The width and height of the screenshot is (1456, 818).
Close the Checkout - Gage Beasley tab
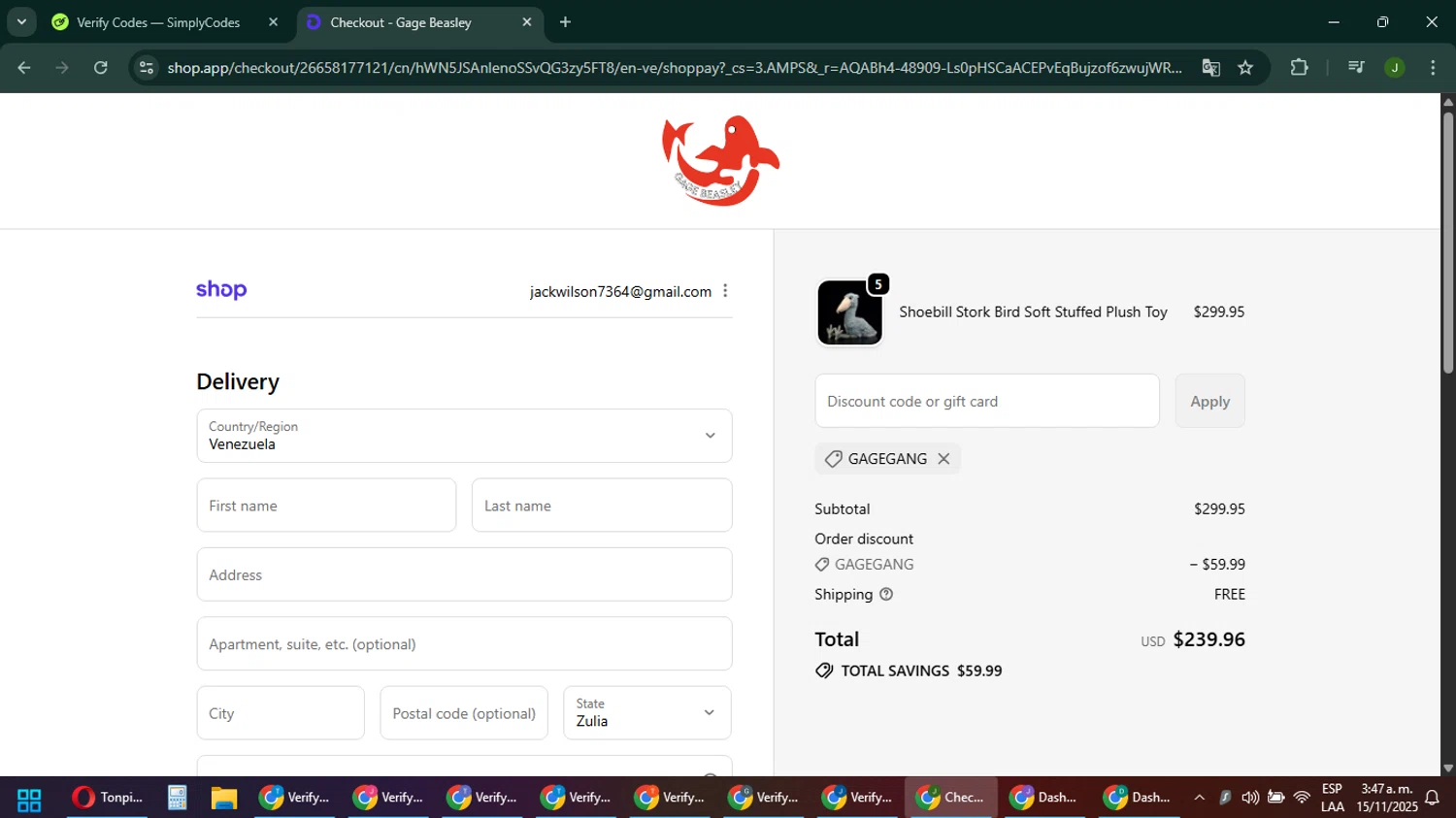527,22
